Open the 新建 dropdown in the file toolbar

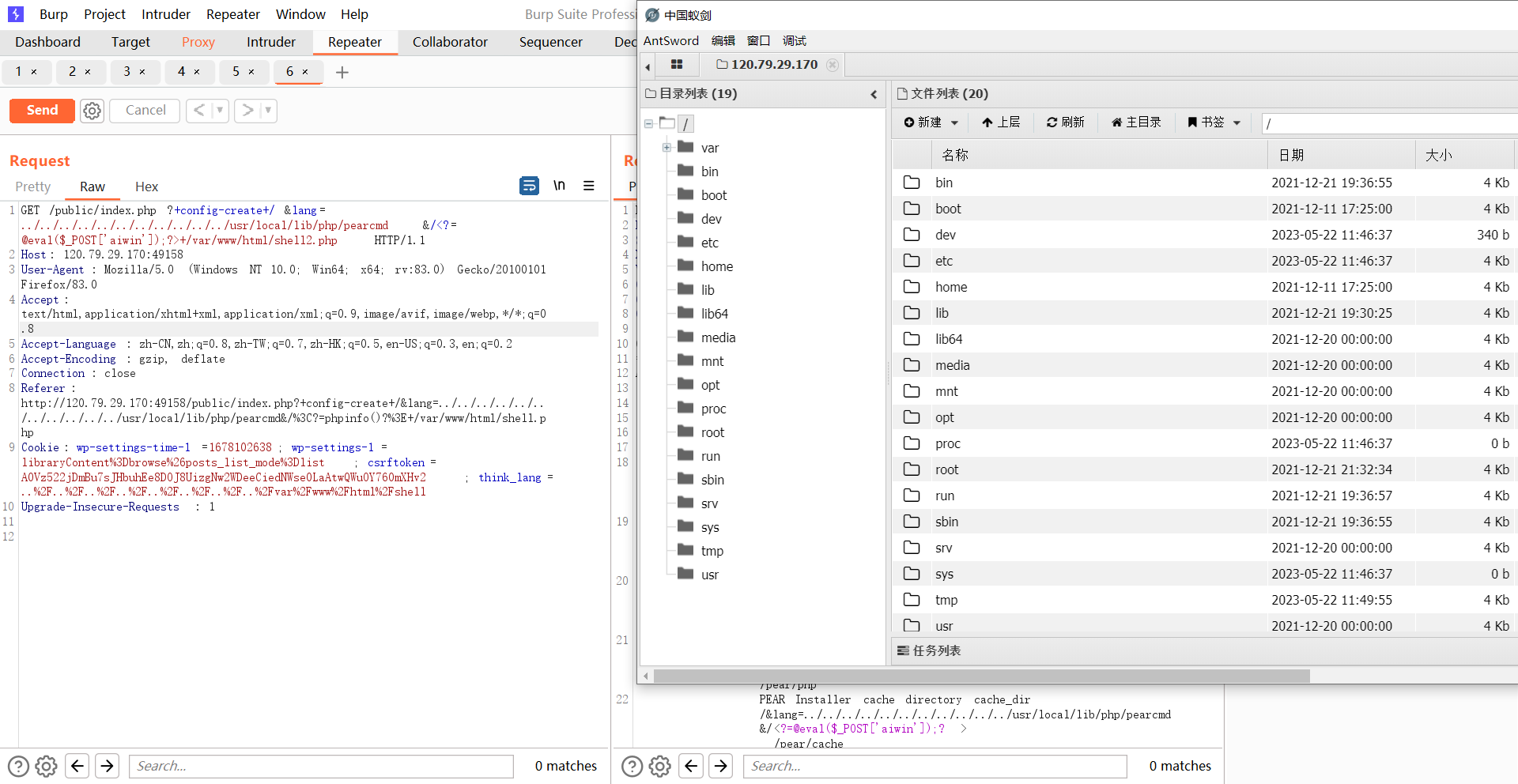click(x=931, y=122)
